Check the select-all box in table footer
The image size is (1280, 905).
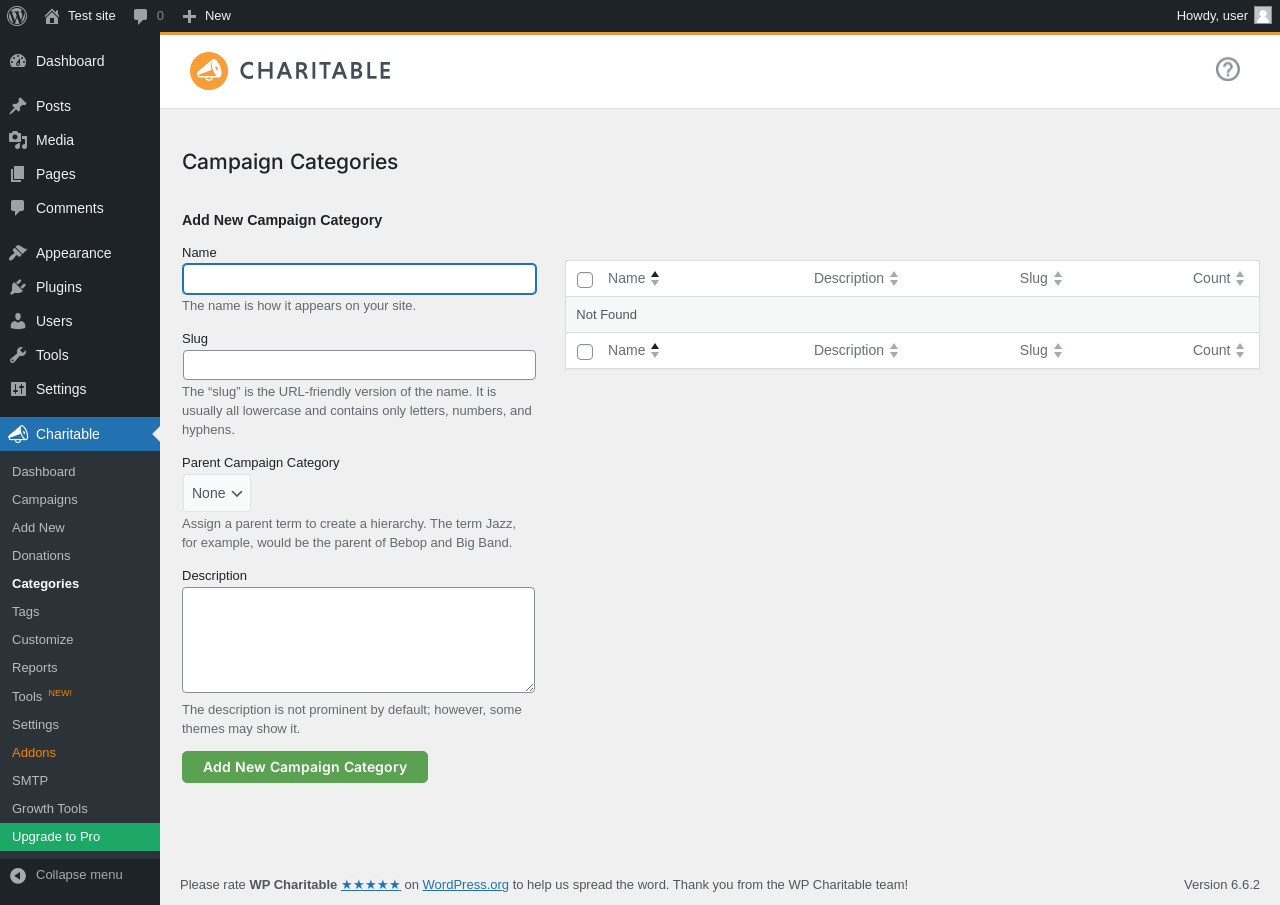tap(585, 352)
